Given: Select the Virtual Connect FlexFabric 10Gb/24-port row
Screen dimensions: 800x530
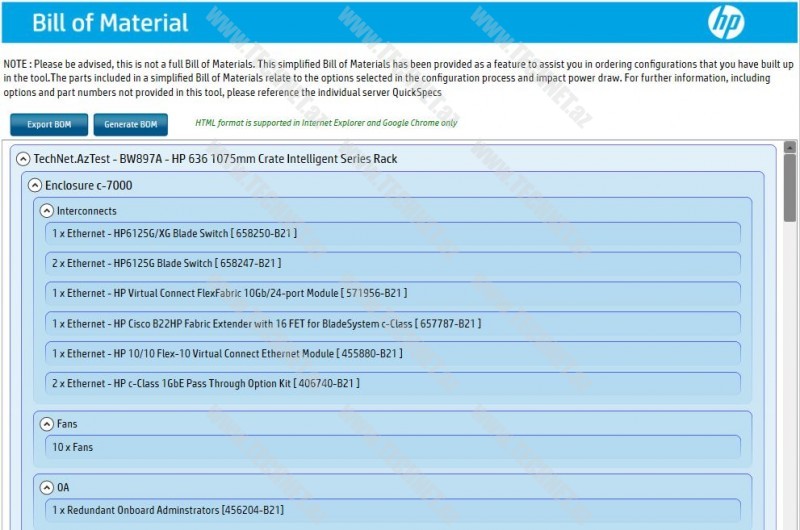Looking at the screenshot, I should (392, 293).
